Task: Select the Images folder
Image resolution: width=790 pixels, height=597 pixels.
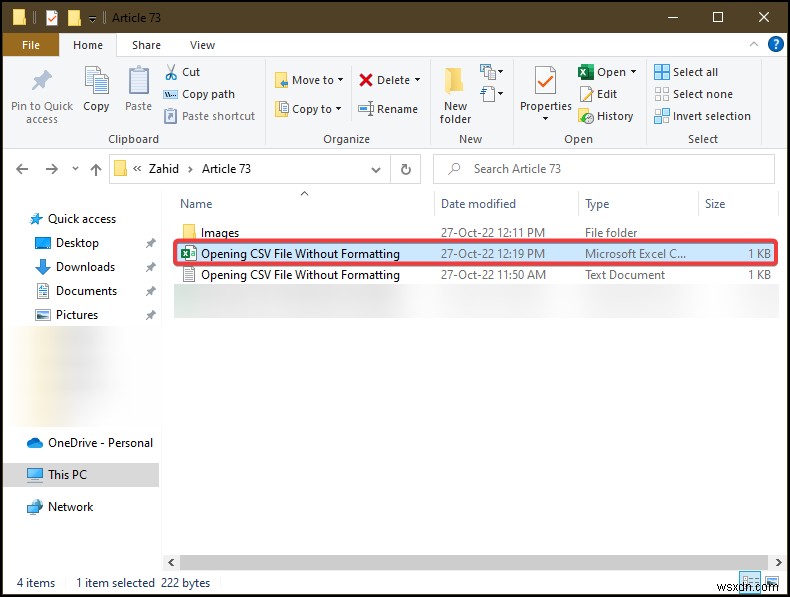Action: pyautogui.click(x=220, y=233)
